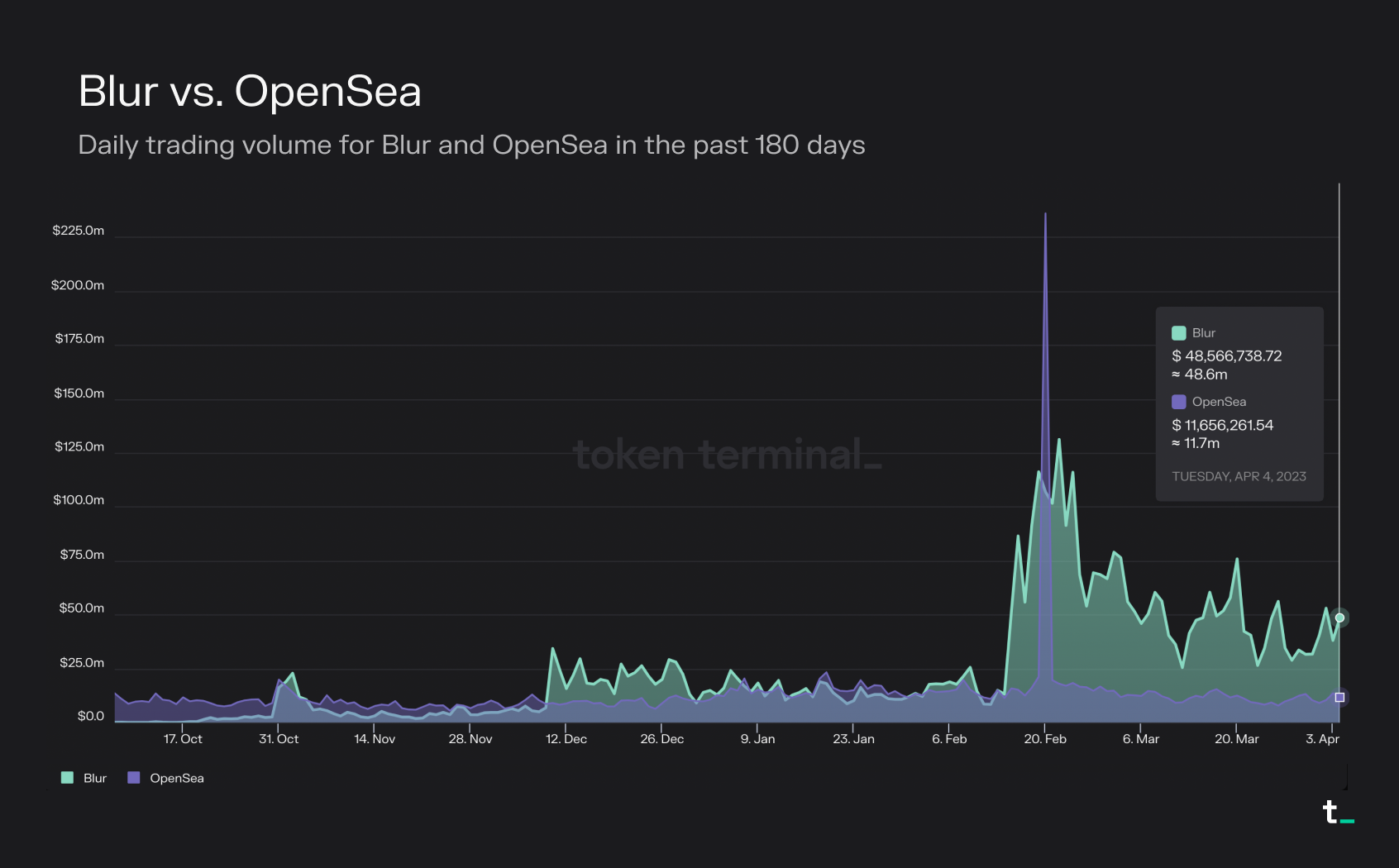Click the '9. Jan' x-axis label

pos(758,739)
